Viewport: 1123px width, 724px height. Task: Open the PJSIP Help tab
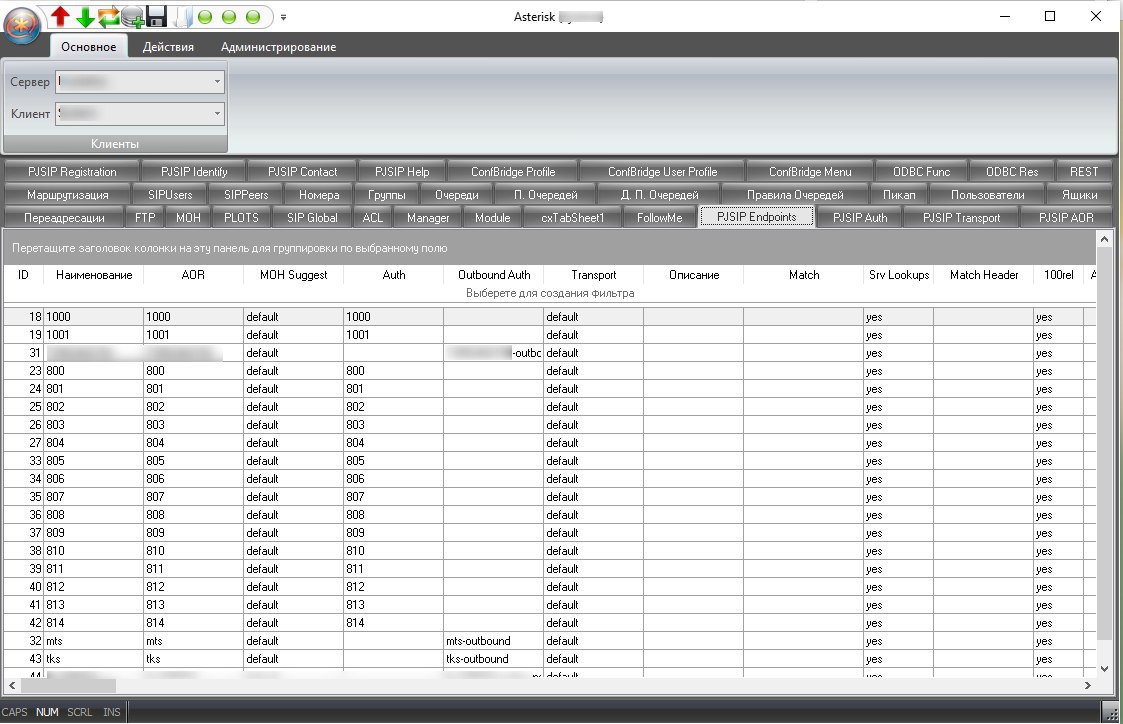point(403,172)
